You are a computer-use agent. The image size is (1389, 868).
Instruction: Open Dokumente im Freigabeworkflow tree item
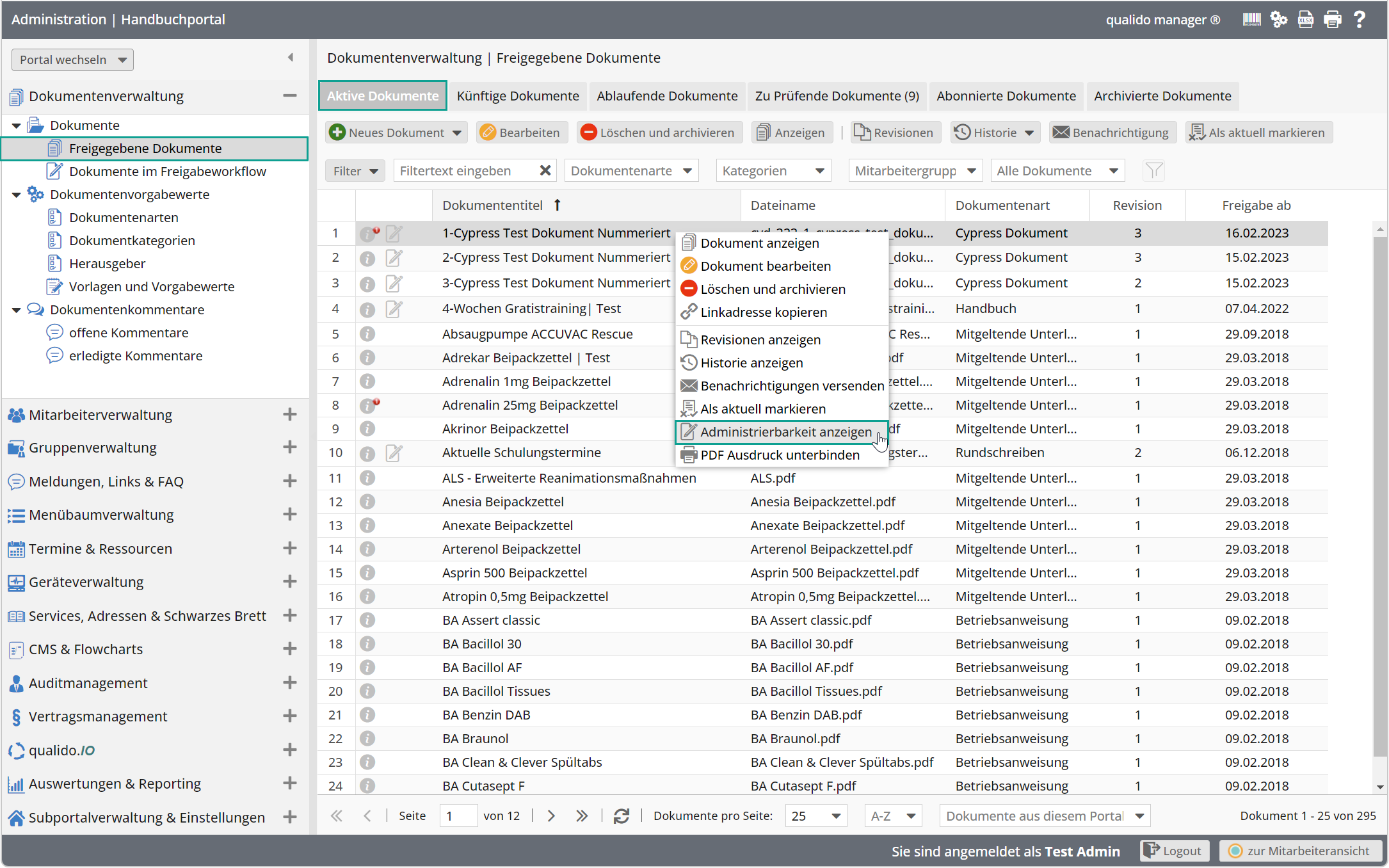pos(167,172)
